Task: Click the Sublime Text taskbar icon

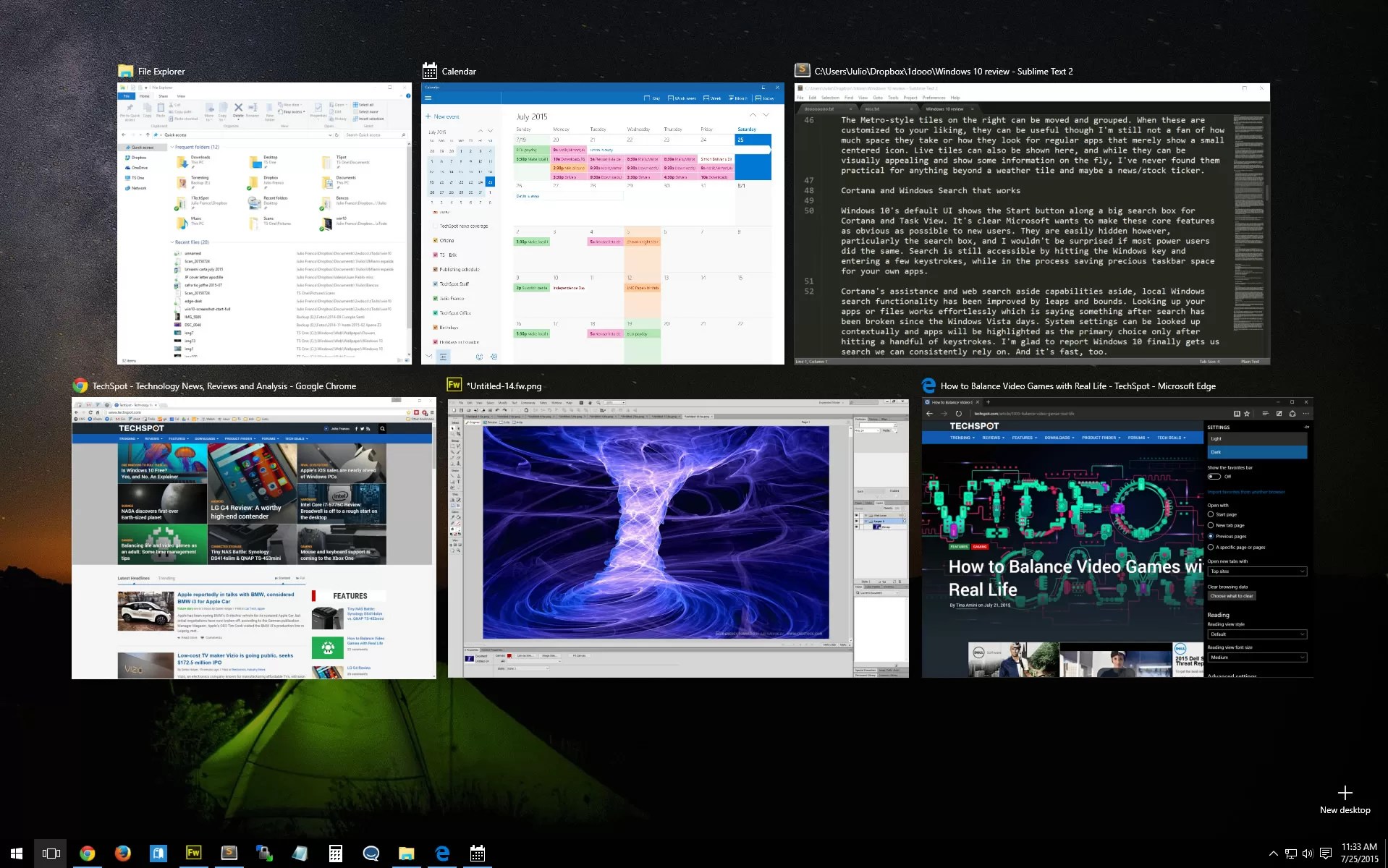Action: [x=229, y=853]
